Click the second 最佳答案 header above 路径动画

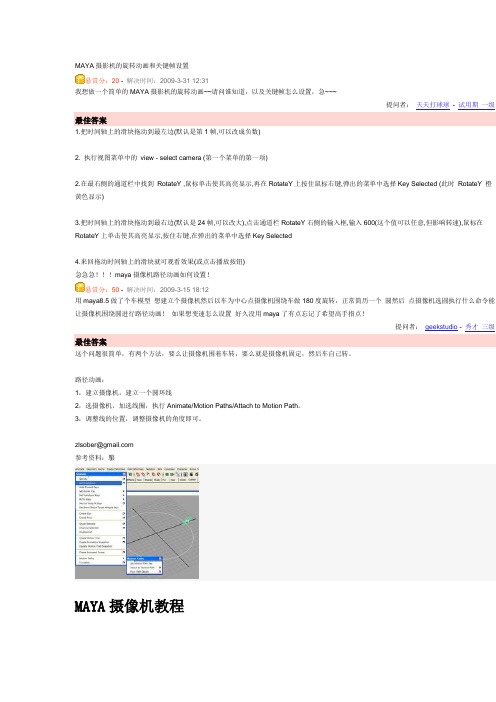[x=91, y=342]
